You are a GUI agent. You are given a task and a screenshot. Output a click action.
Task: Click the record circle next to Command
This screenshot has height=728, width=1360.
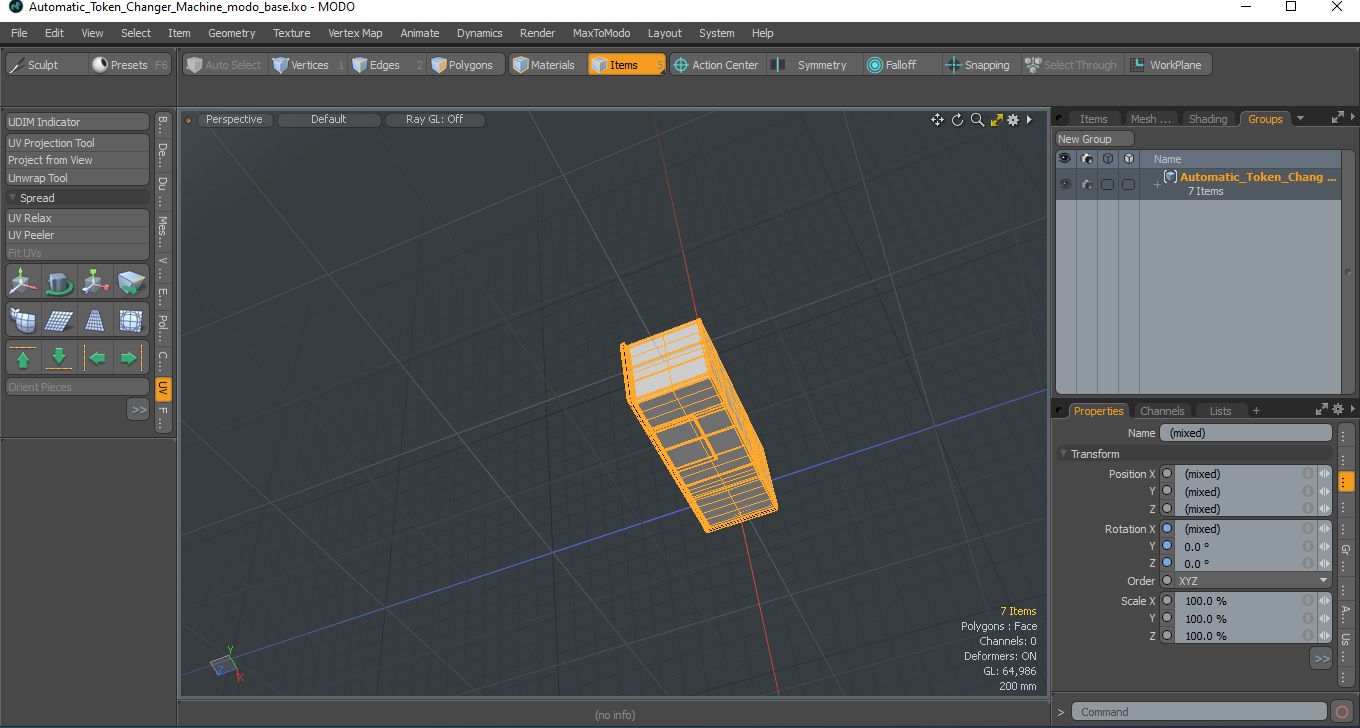click(x=1342, y=712)
